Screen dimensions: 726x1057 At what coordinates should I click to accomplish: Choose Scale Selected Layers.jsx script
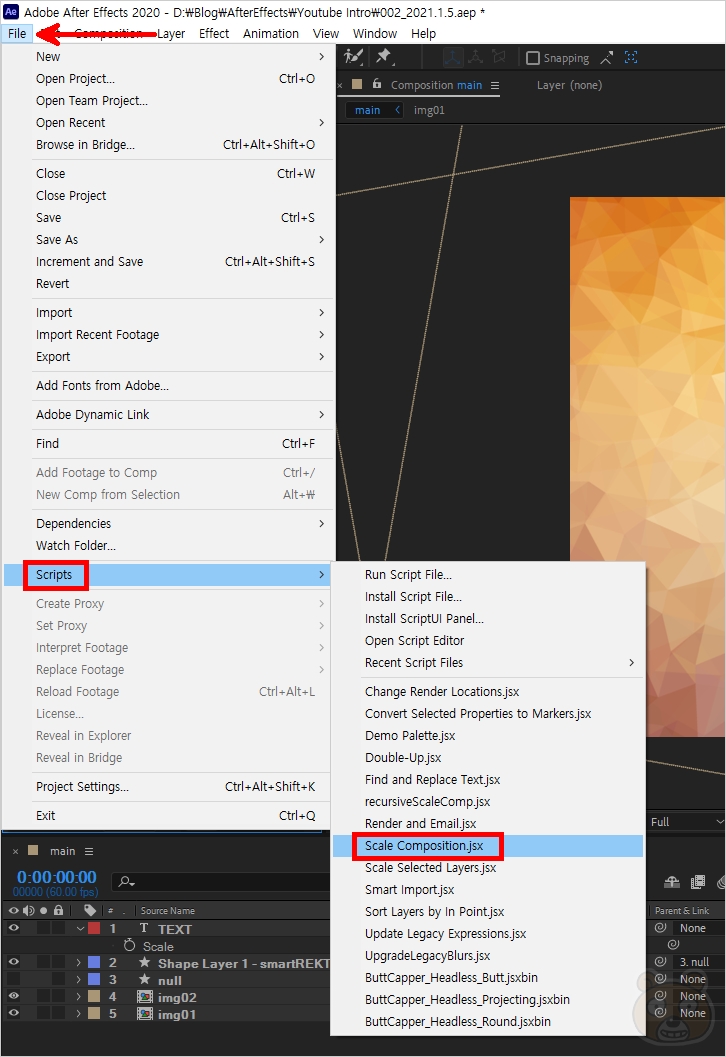488,868
